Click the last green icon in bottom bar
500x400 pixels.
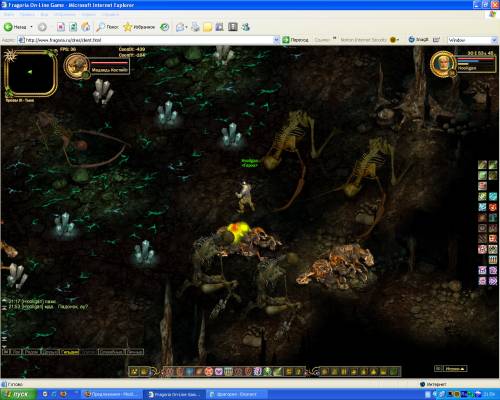(x=394, y=372)
